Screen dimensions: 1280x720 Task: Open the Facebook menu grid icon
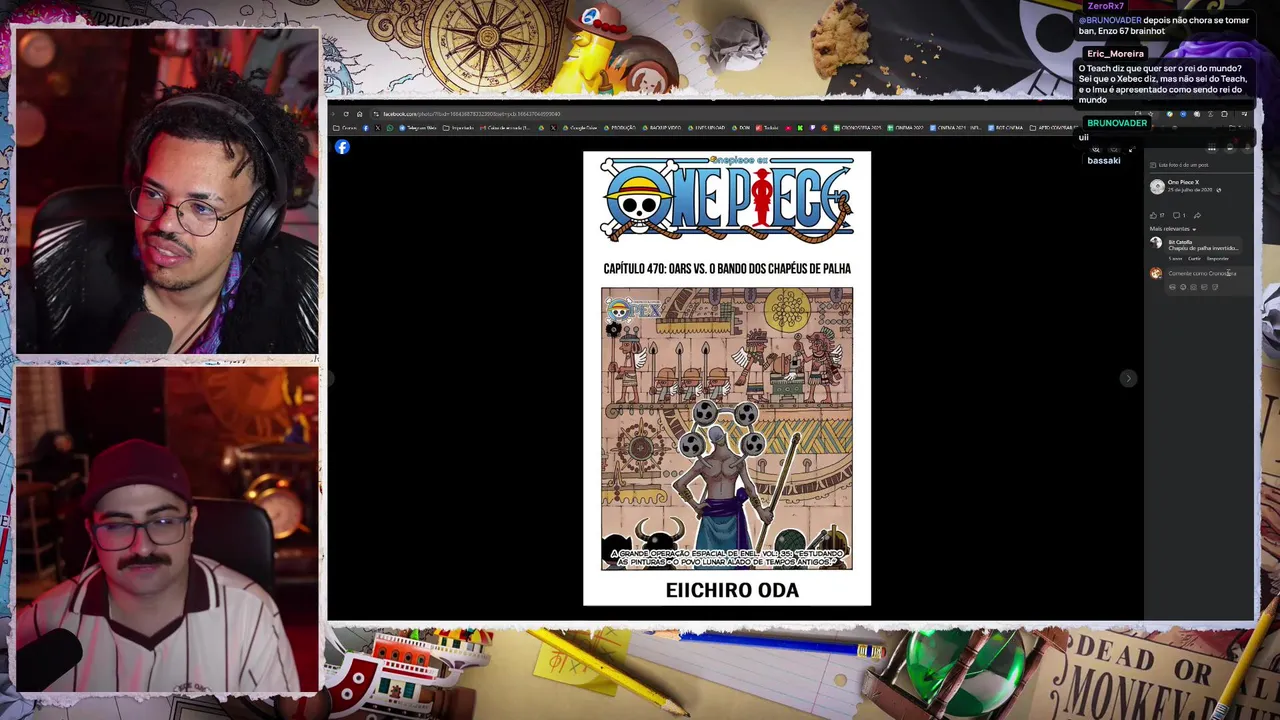tap(1211, 146)
